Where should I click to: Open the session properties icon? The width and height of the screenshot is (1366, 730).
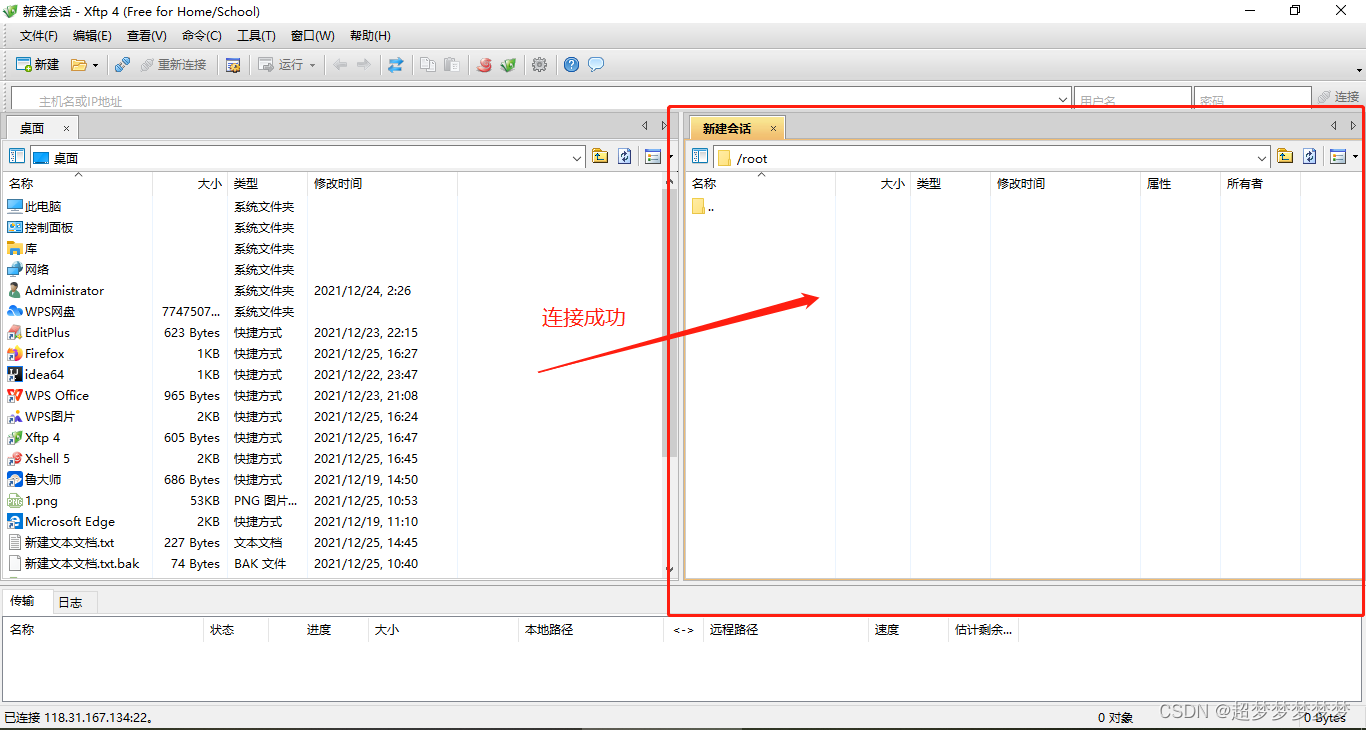tap(233, 65)
